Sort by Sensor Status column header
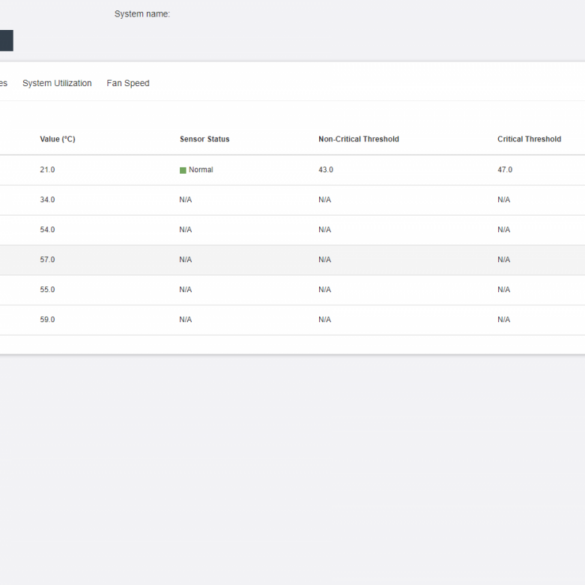Image resolution: width=585 pixels, height=585 pixels. click(x=204, y=139)
